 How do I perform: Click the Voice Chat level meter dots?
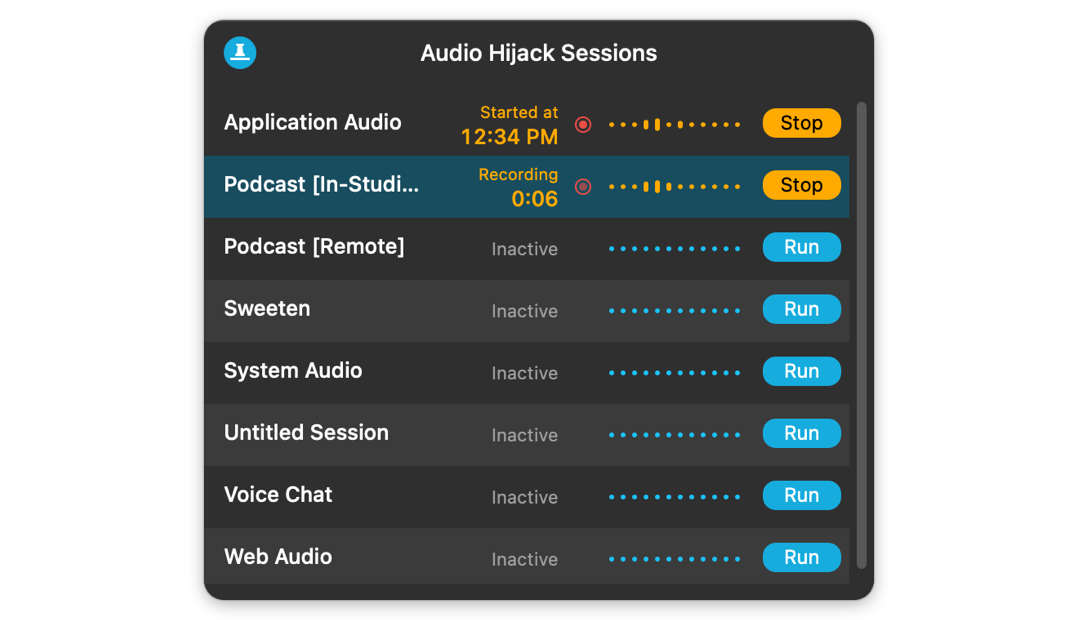point(674,497)
